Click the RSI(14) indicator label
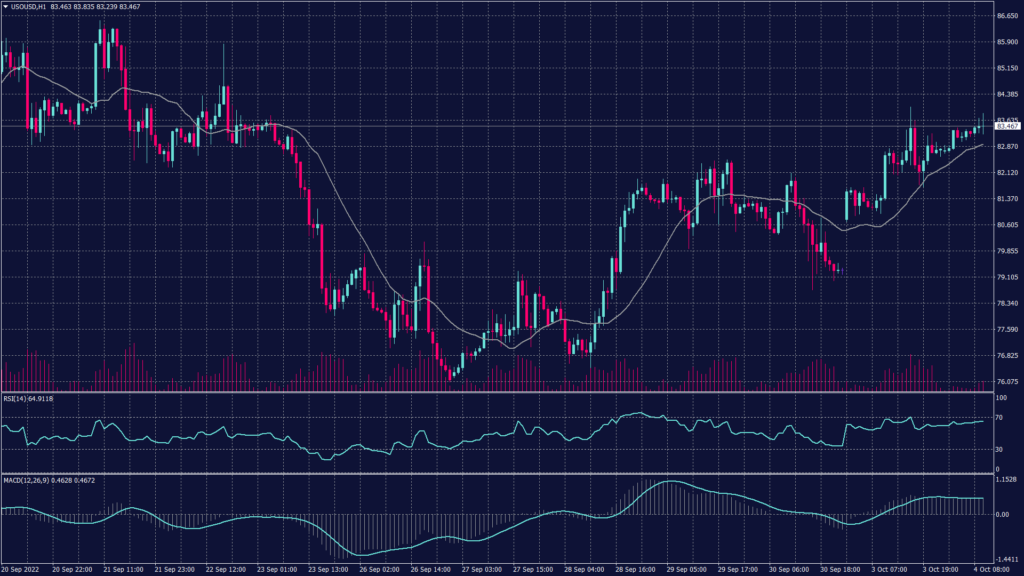This screenshot has width=1024, height=576. pos(16,398)
